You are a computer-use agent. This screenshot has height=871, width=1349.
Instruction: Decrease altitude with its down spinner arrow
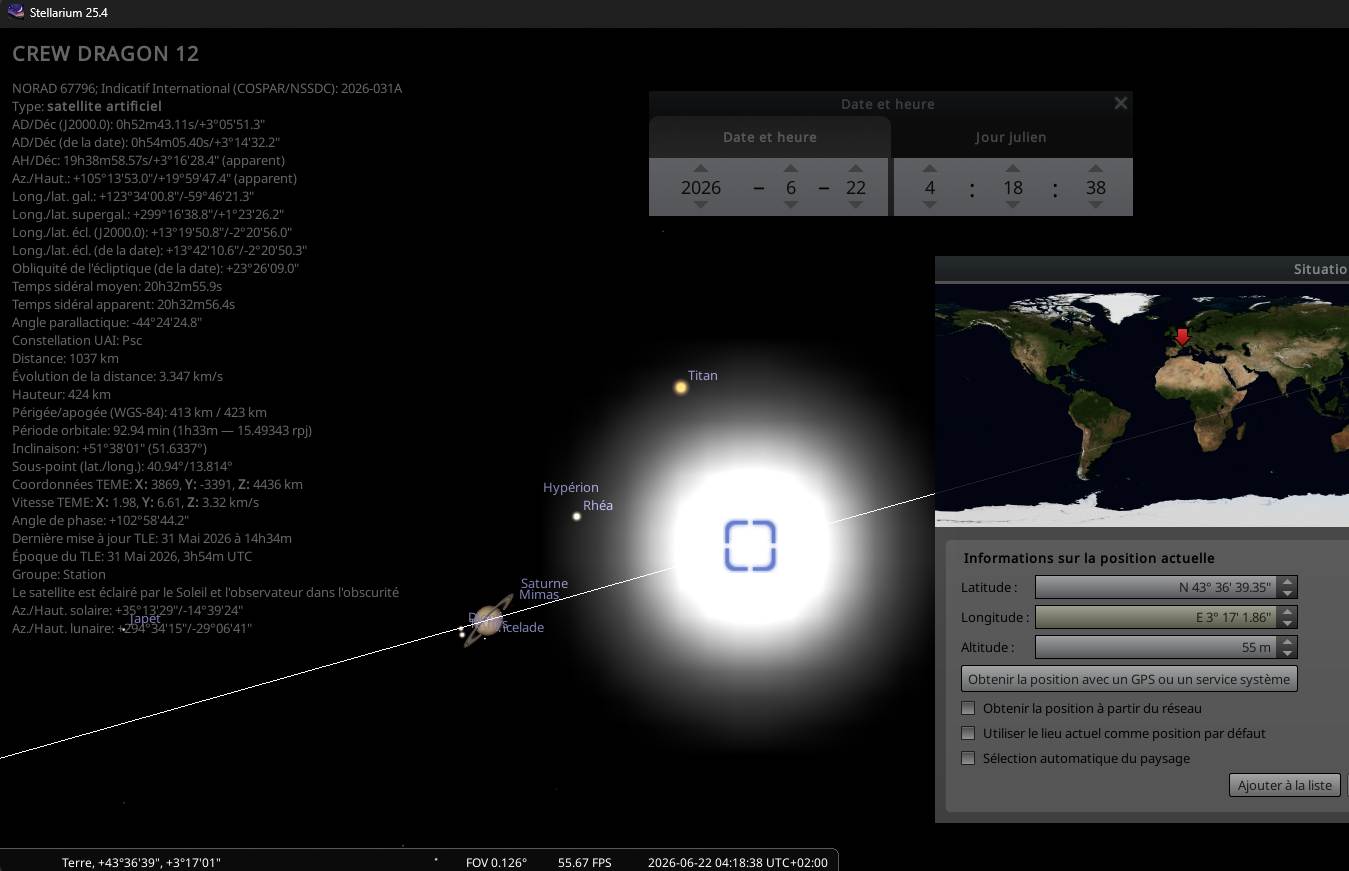tap(1288, 654)
